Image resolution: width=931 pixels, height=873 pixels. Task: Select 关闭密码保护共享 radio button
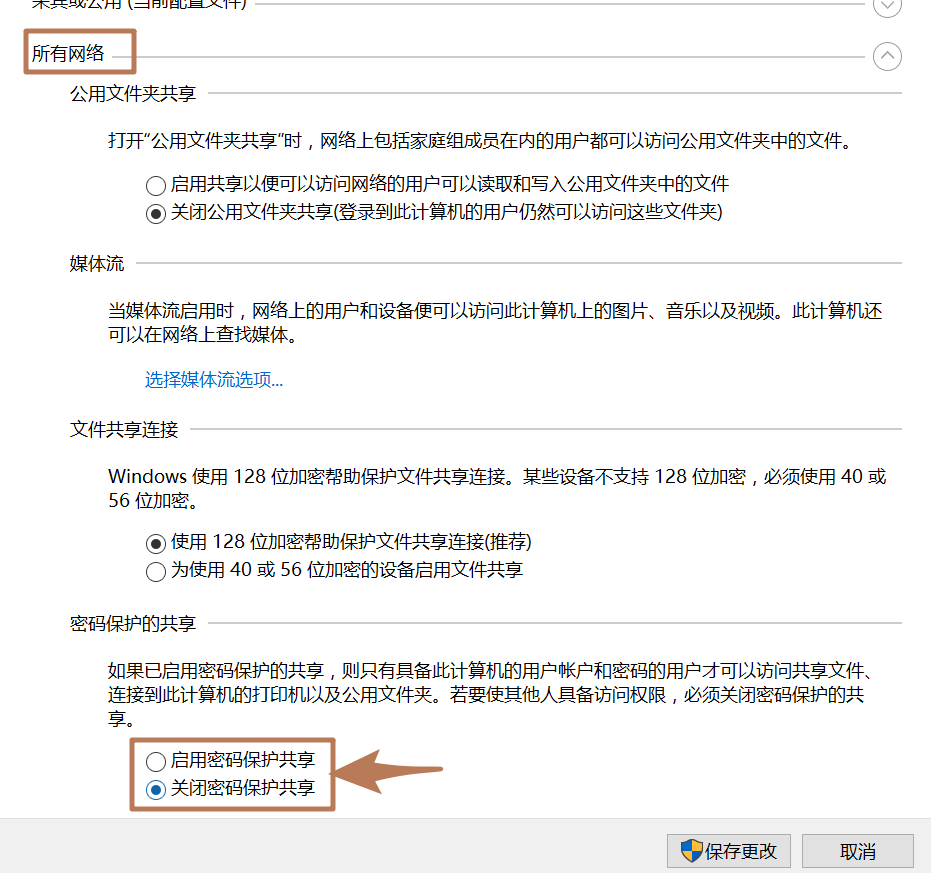tap(156, 789)
